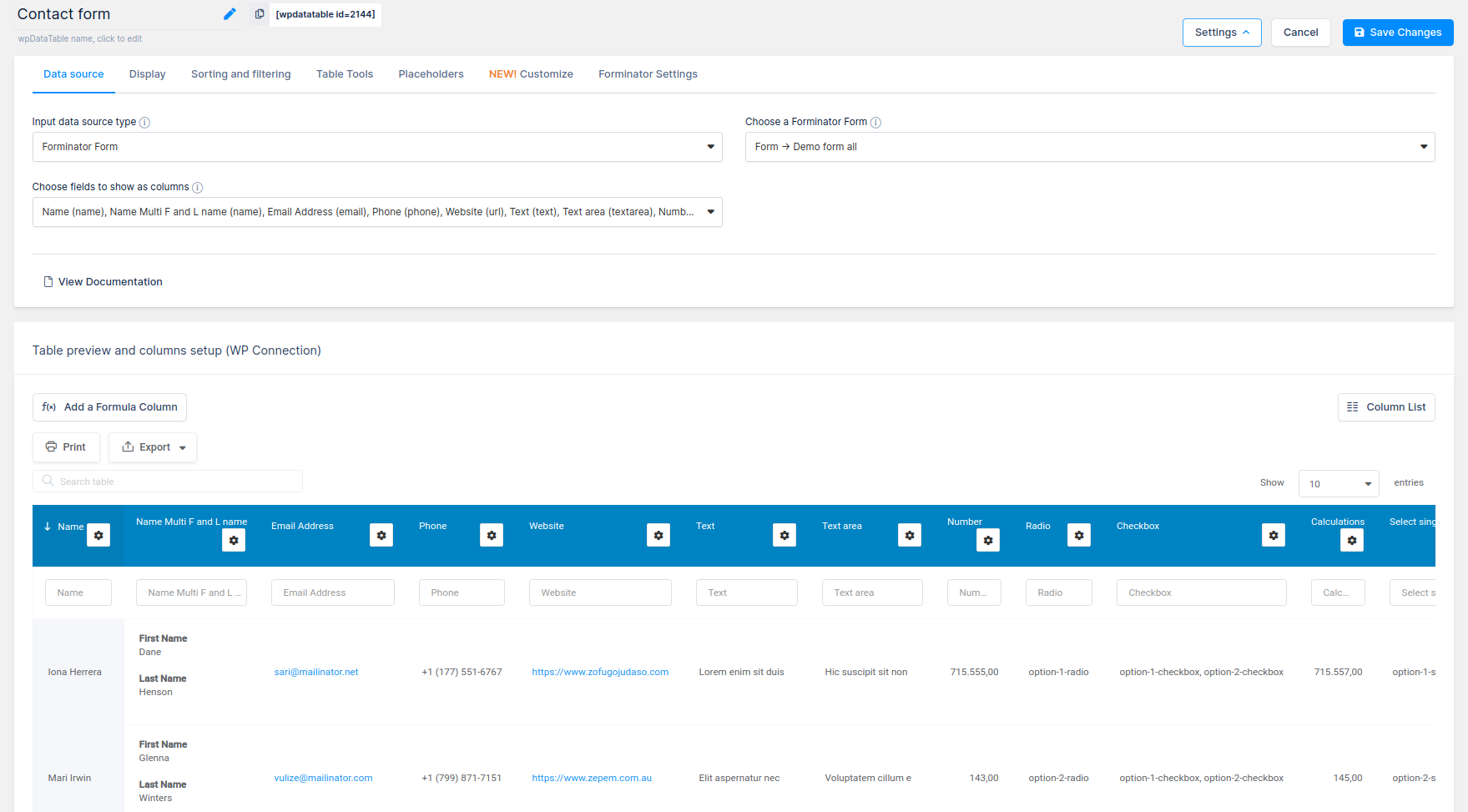The image size is (1468, 812).
Task: Expand the fields to show as columns dropdown
Action: tap(377, 212)
